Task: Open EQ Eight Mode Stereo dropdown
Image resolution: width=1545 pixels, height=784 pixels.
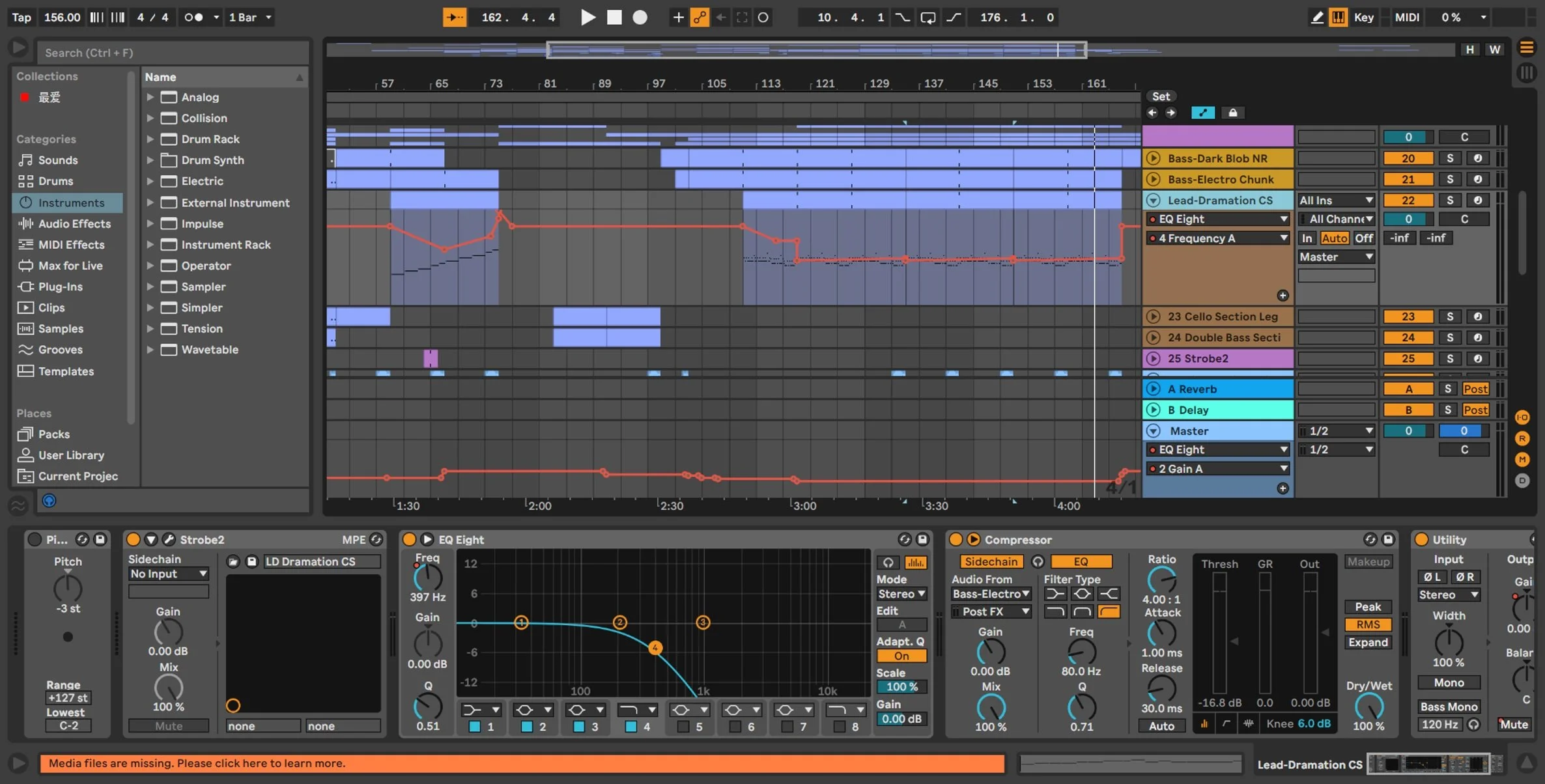Action: pyautogui.click(x=901, y=594)
